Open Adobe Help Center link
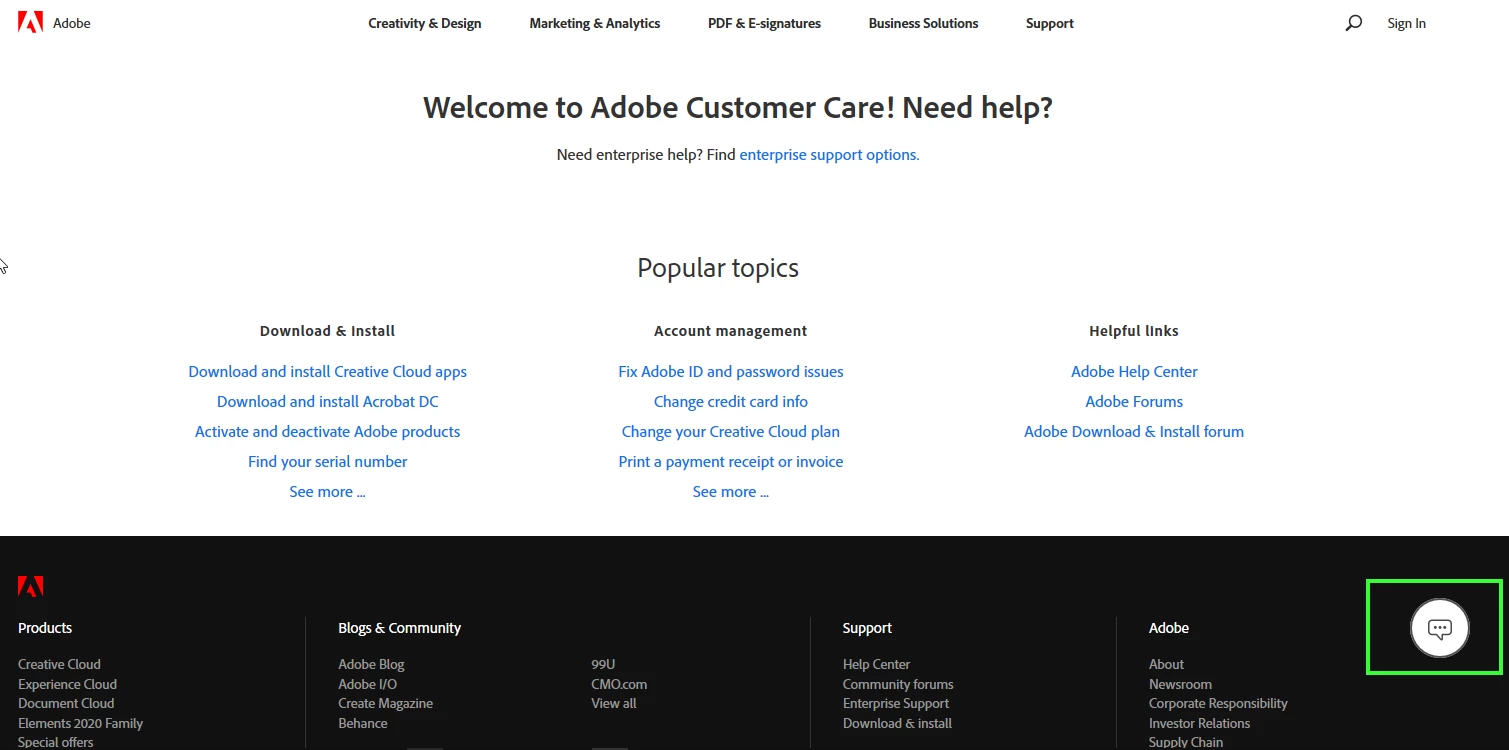1509x750 pixels. (x=1134, y=371)
